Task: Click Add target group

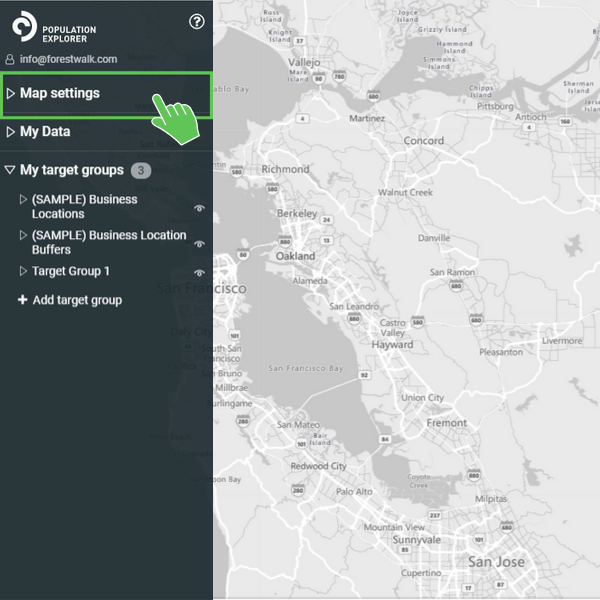Action: pyautogui.click(x=77, y=300)
